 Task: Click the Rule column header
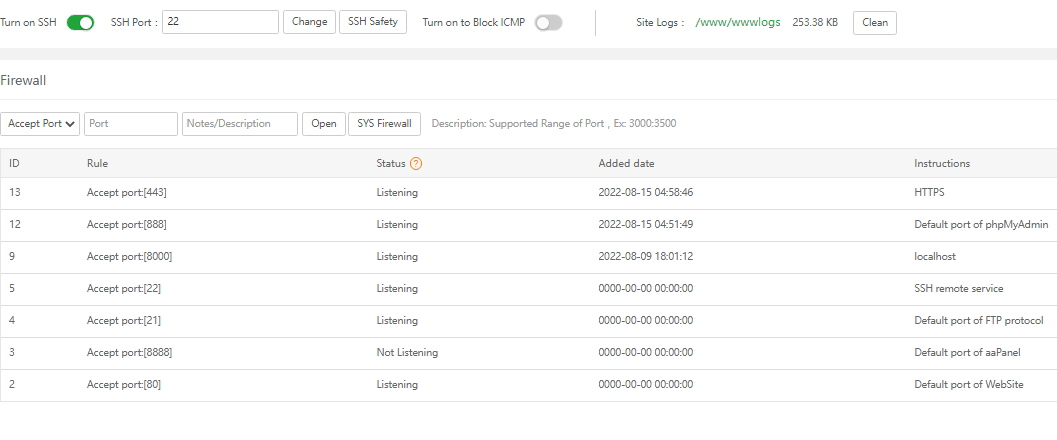click(97, 163)
